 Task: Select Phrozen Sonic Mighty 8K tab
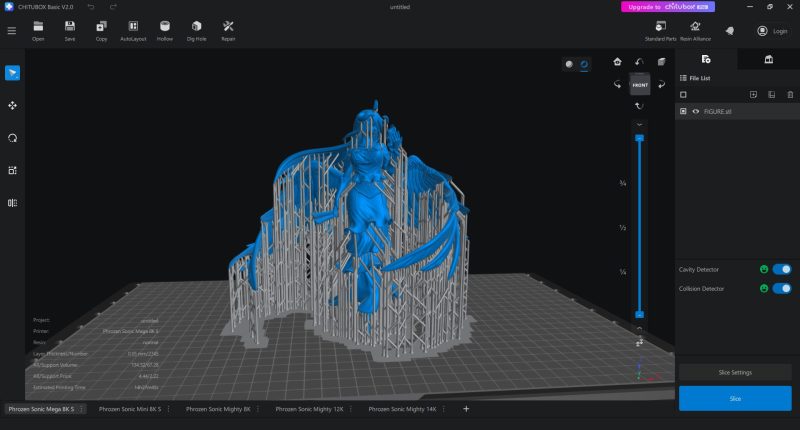click(x=218, y=409)
